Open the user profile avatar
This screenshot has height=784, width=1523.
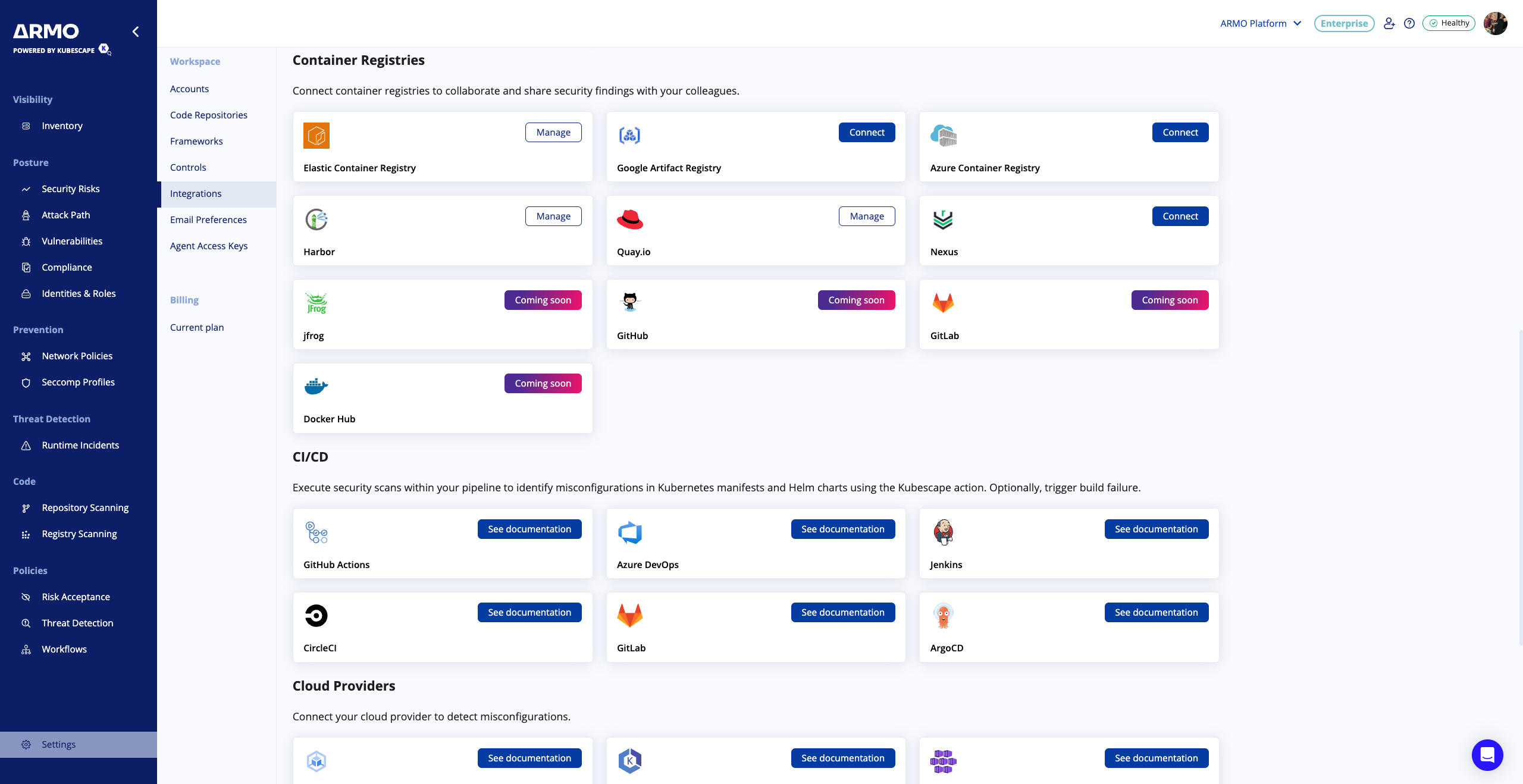pyautogui.click(x=1495, y=23)
